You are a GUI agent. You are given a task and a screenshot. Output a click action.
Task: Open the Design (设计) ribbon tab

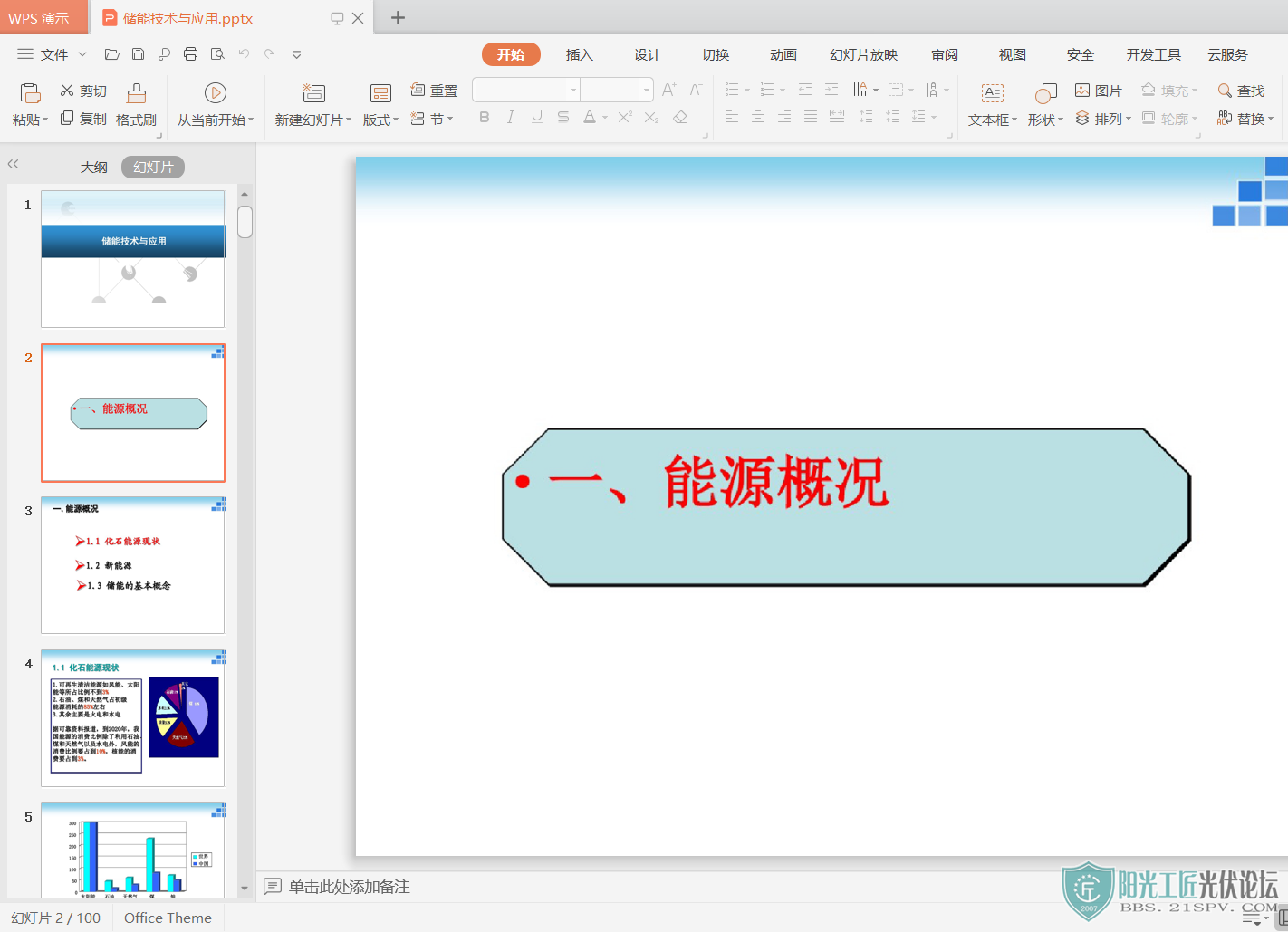coord(648,54)
